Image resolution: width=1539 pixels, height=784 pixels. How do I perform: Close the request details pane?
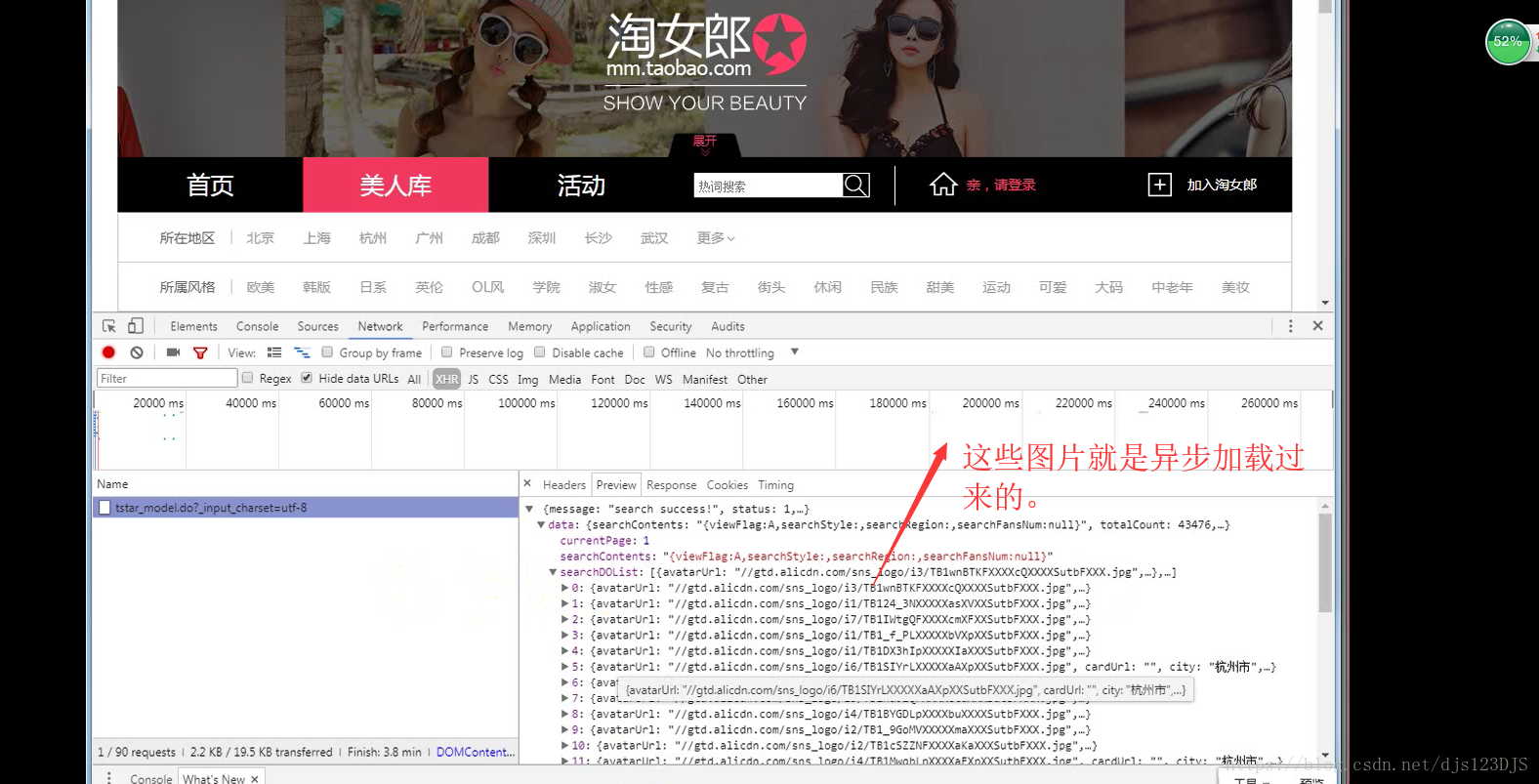527,483
